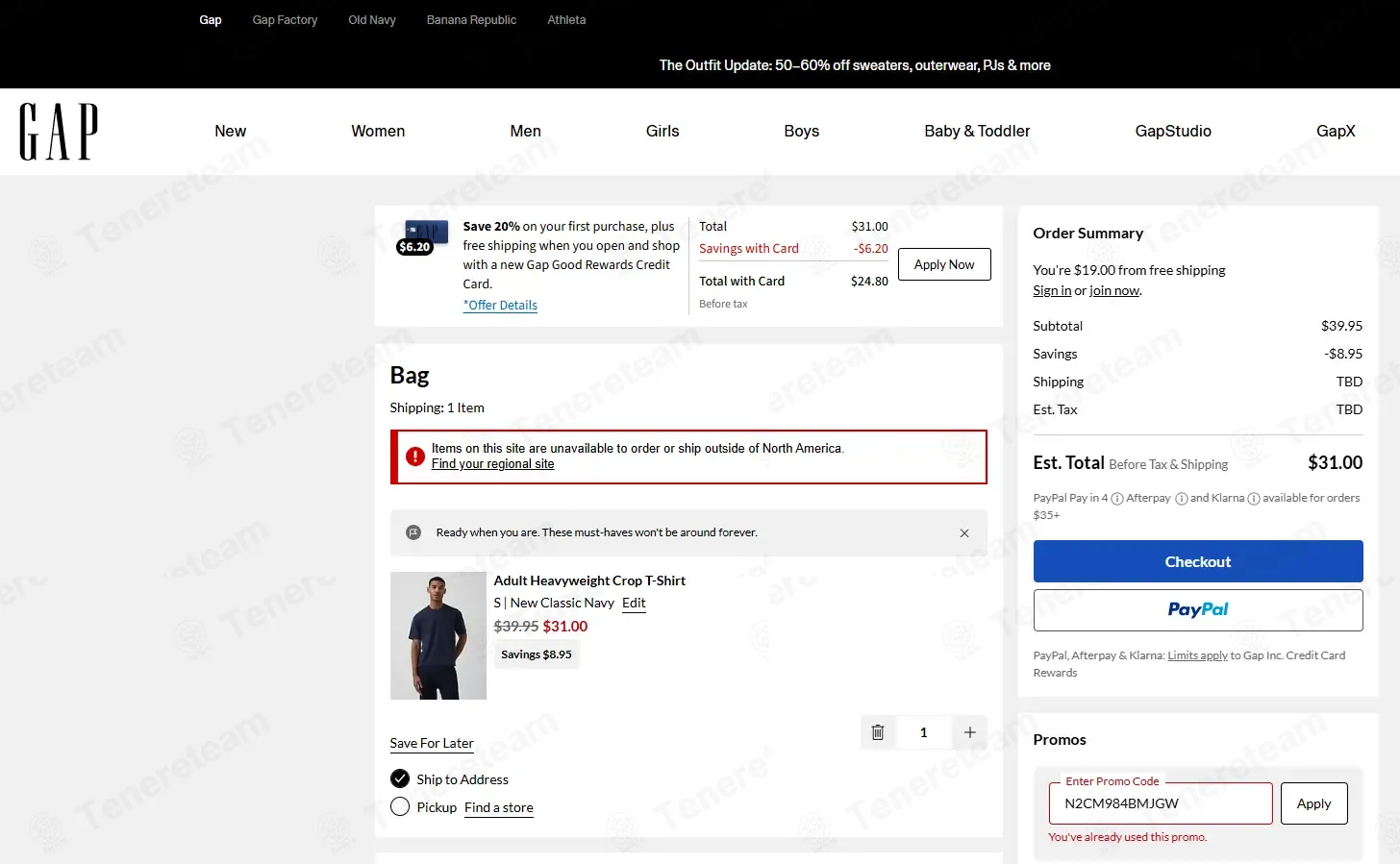Viewport: 1400px width, 864px height.
Task: Click the -$8.95 Savings value in Order Summary
Action: [x=1343, y=354]
